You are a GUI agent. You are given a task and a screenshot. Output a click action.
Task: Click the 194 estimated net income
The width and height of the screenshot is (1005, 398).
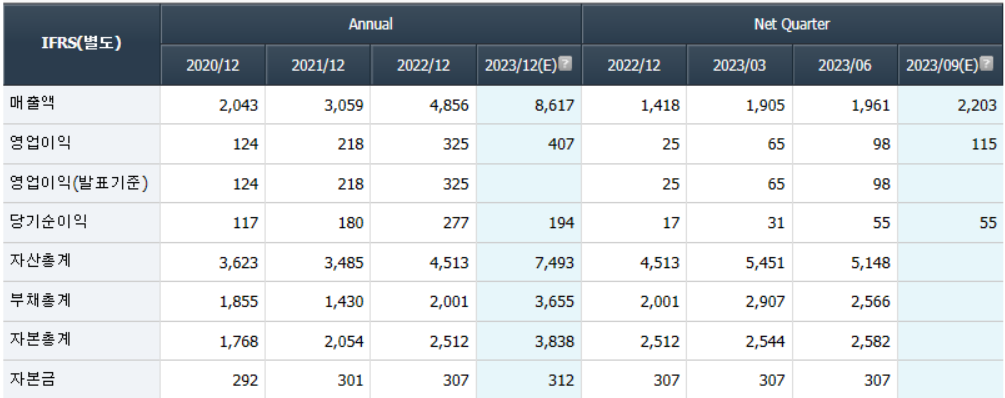562,223
